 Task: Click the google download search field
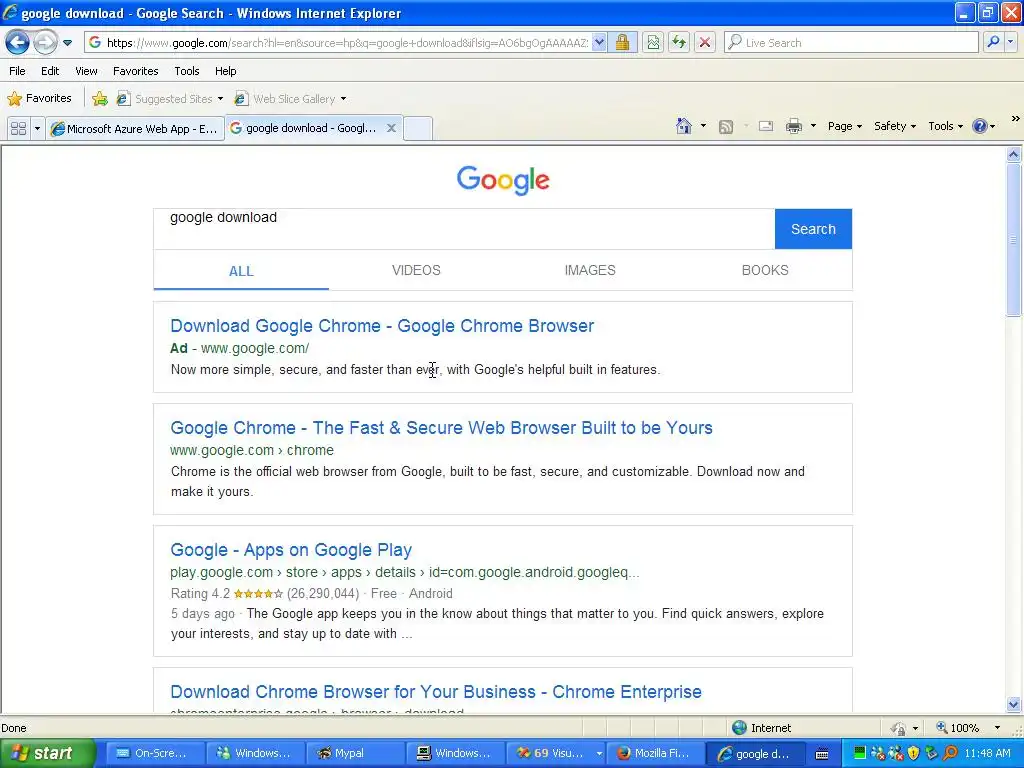[464, 229]
